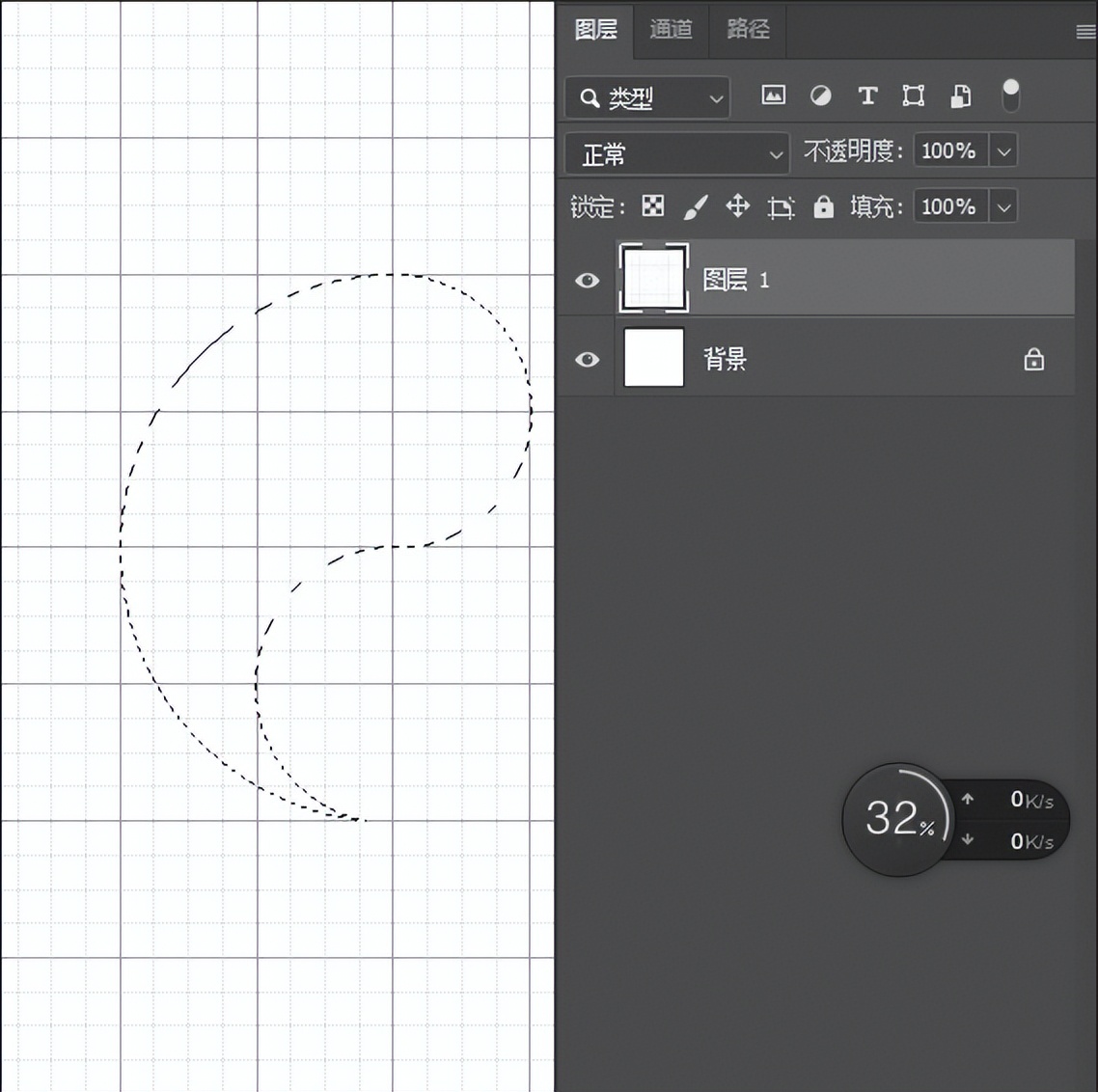Toggle the layer filtering switch
This screenshot has height=1092, width=1098.
(x=1010, y=96)
